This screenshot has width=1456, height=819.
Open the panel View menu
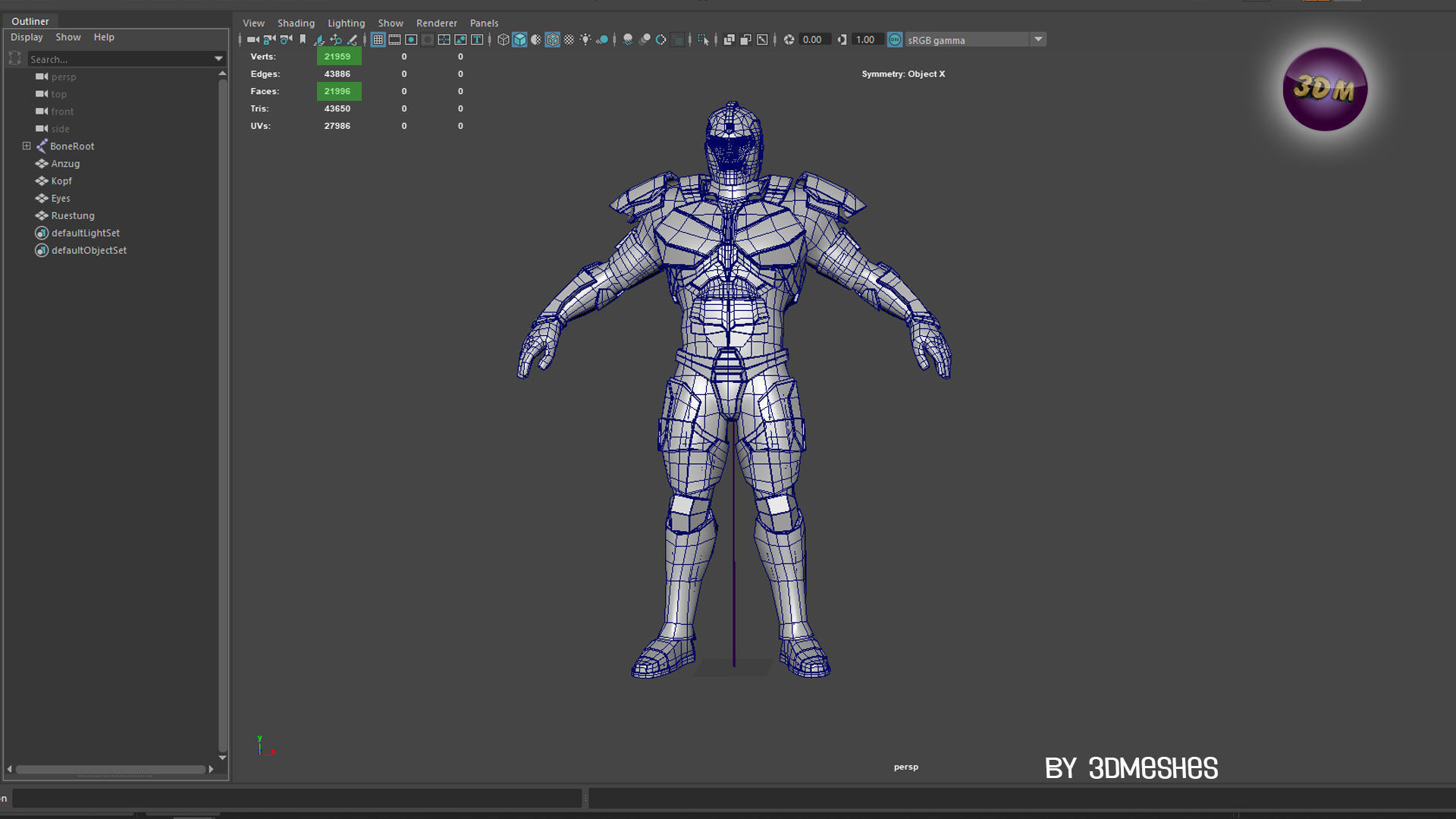(253, 23)
